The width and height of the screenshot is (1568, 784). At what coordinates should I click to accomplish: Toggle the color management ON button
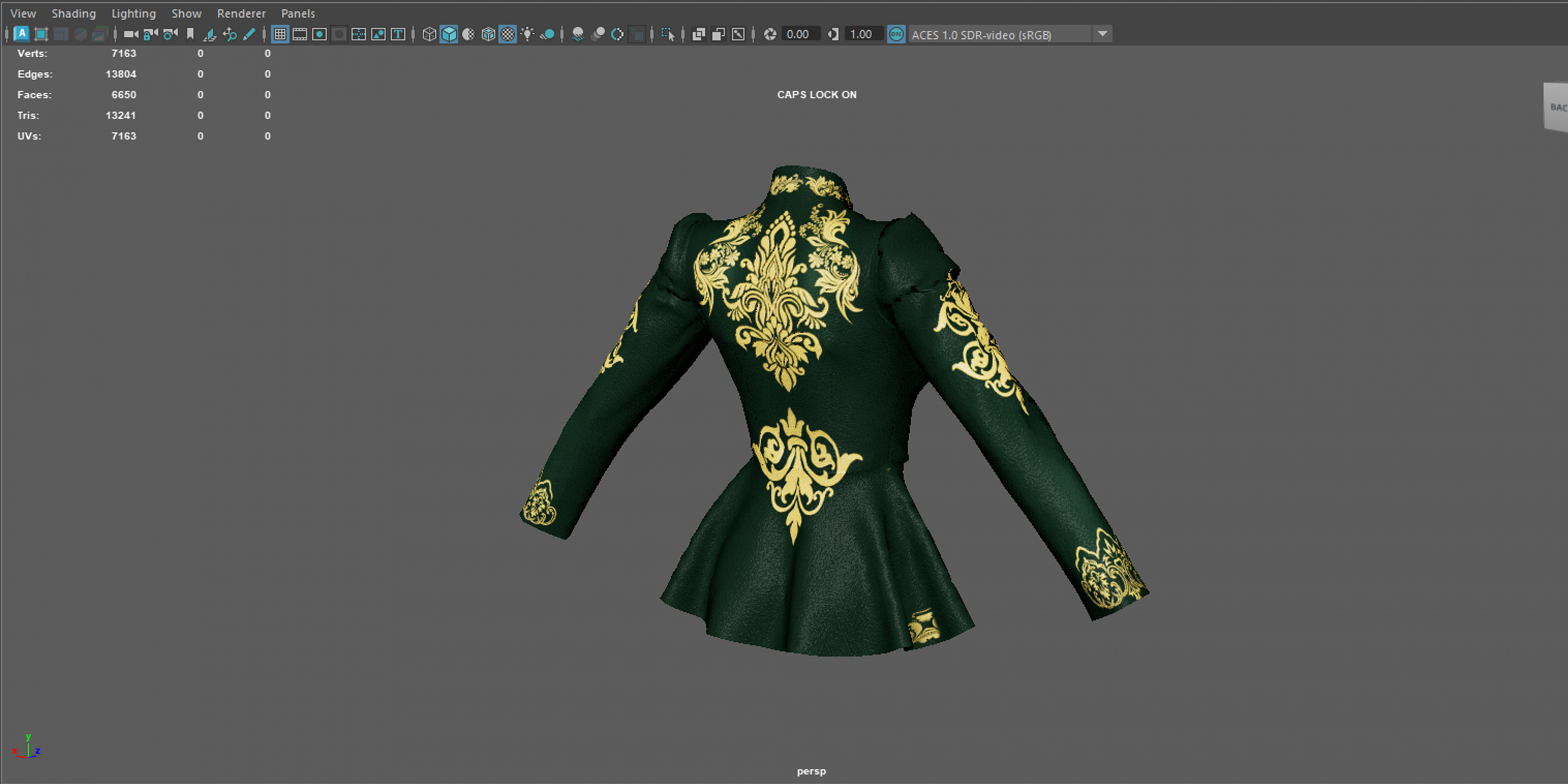896,34
